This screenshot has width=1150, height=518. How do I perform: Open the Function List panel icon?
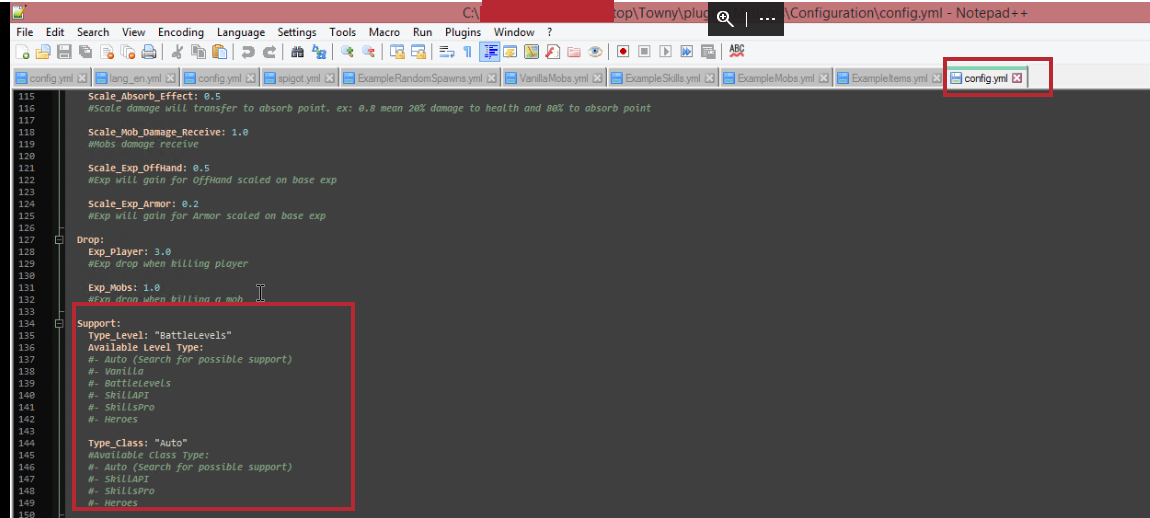tap(552, 51)
